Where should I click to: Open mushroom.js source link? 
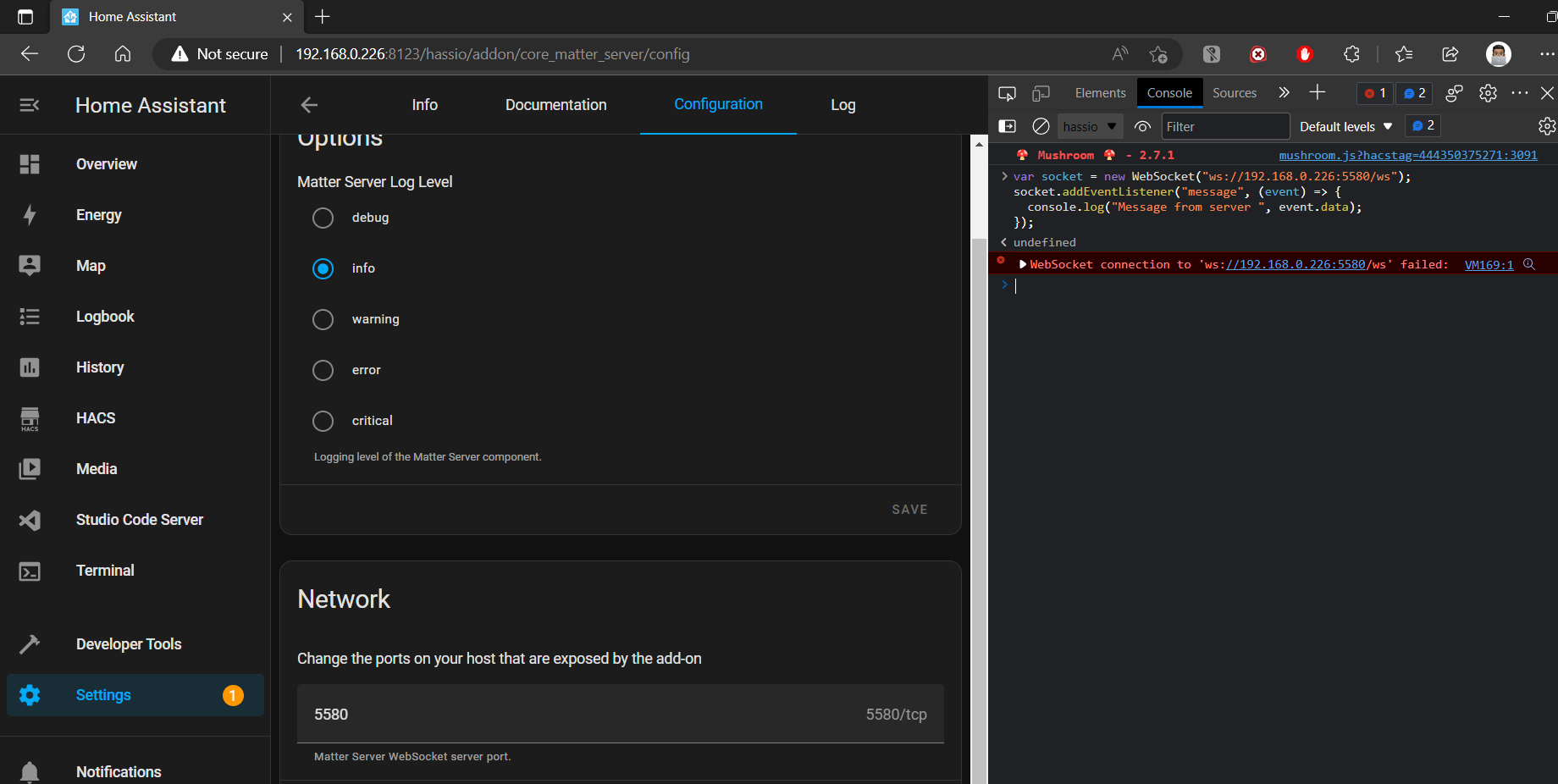[x=1407, y=155]
